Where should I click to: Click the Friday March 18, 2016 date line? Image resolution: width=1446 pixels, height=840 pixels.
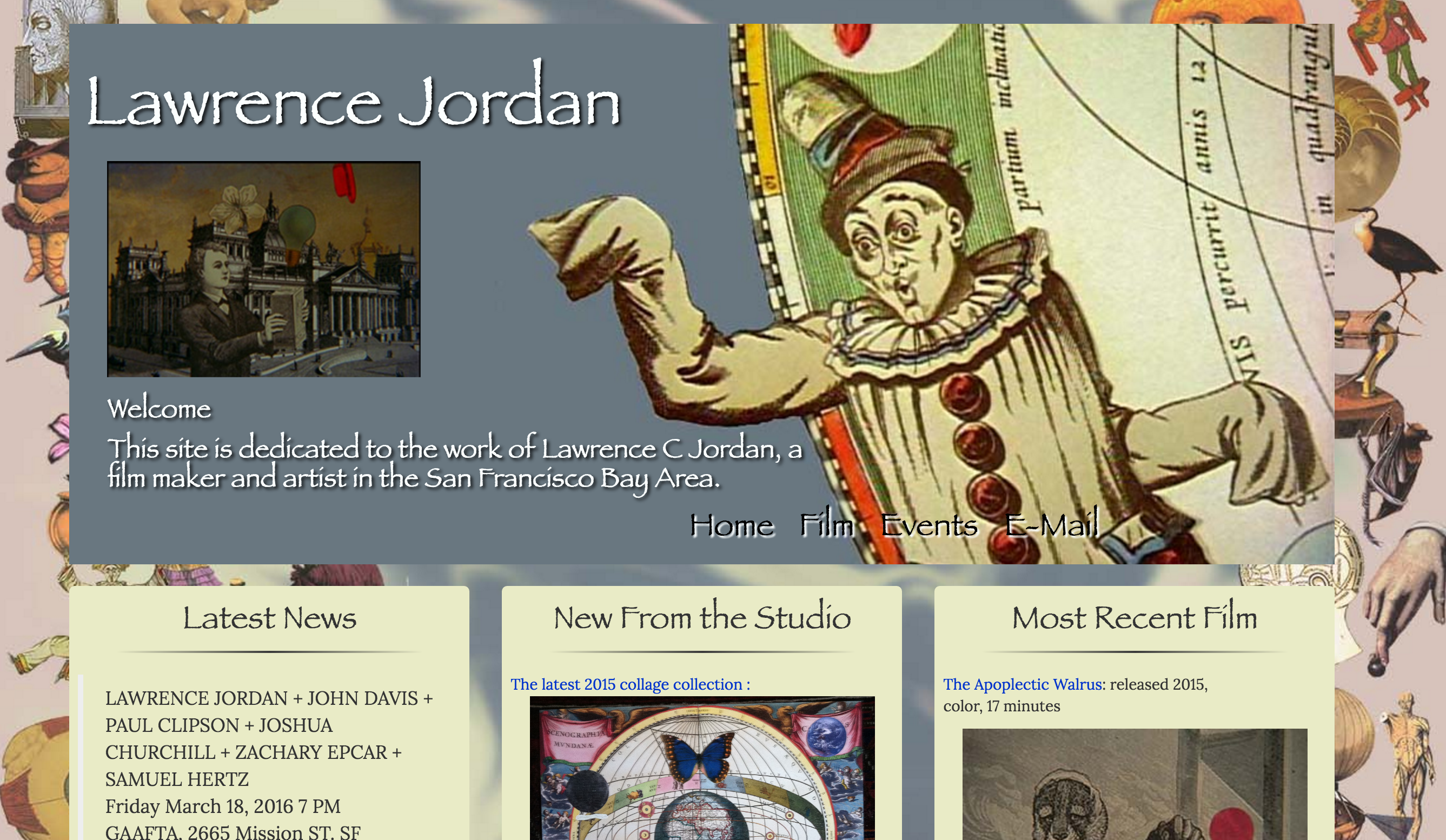[x=223, y=806]
